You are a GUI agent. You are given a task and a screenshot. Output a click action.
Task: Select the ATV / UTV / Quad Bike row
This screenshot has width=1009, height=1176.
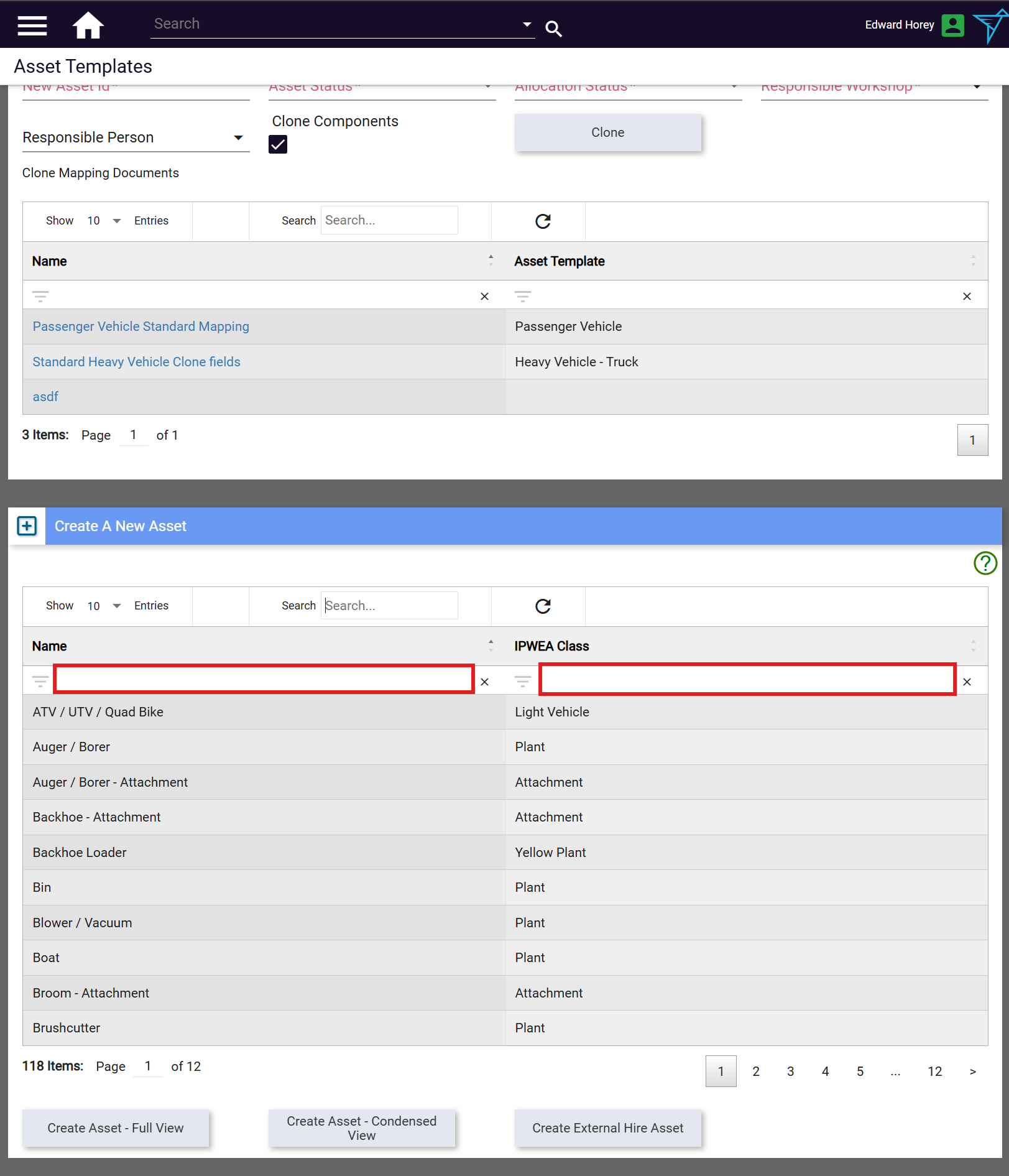point(505,712)
